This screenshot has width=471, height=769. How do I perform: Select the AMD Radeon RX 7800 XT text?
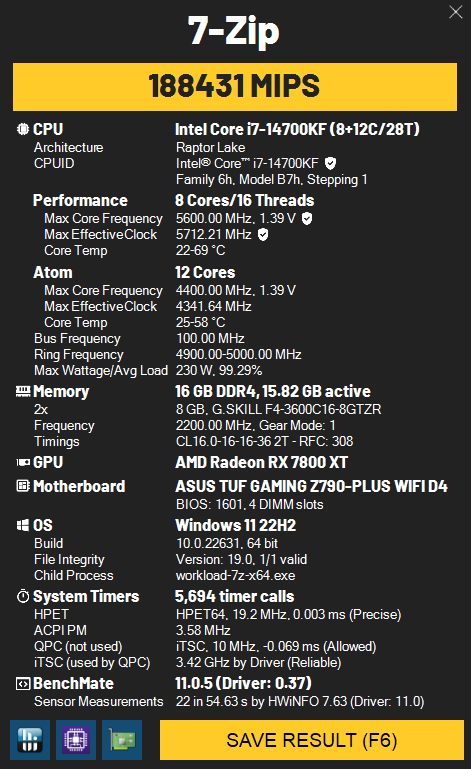(262, 462)
